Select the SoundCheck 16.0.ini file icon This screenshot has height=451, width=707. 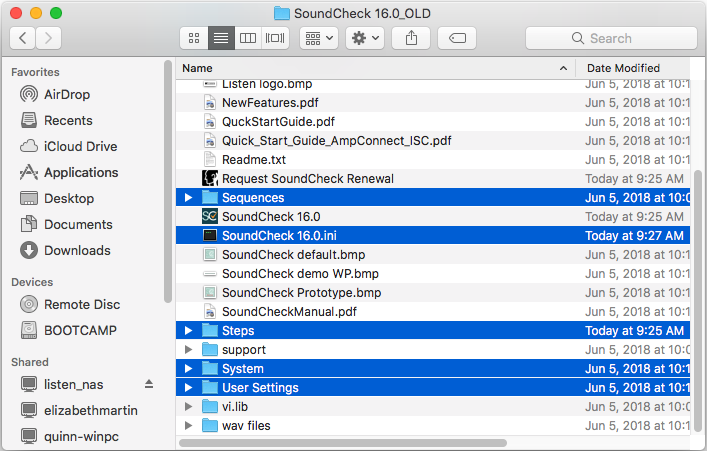point(210,235)
